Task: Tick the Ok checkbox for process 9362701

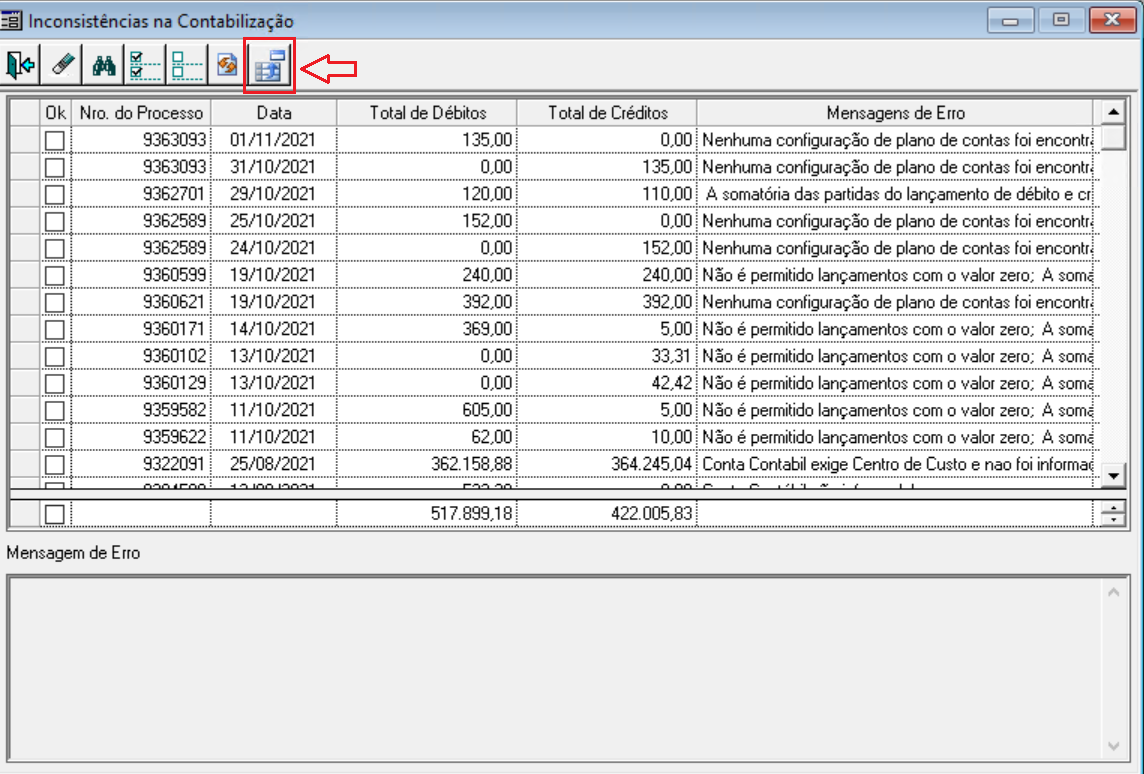Action: point(55,194)
